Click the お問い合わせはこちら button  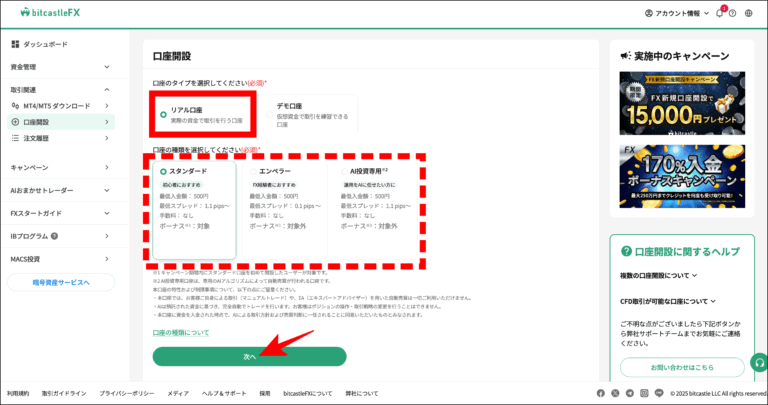pos(682,367)
